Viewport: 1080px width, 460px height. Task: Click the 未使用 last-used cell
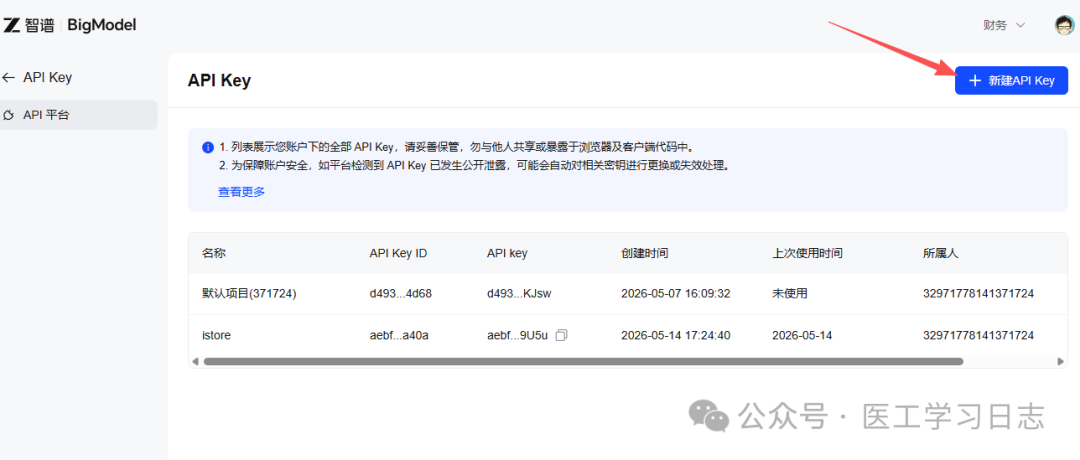click(789, 294)
